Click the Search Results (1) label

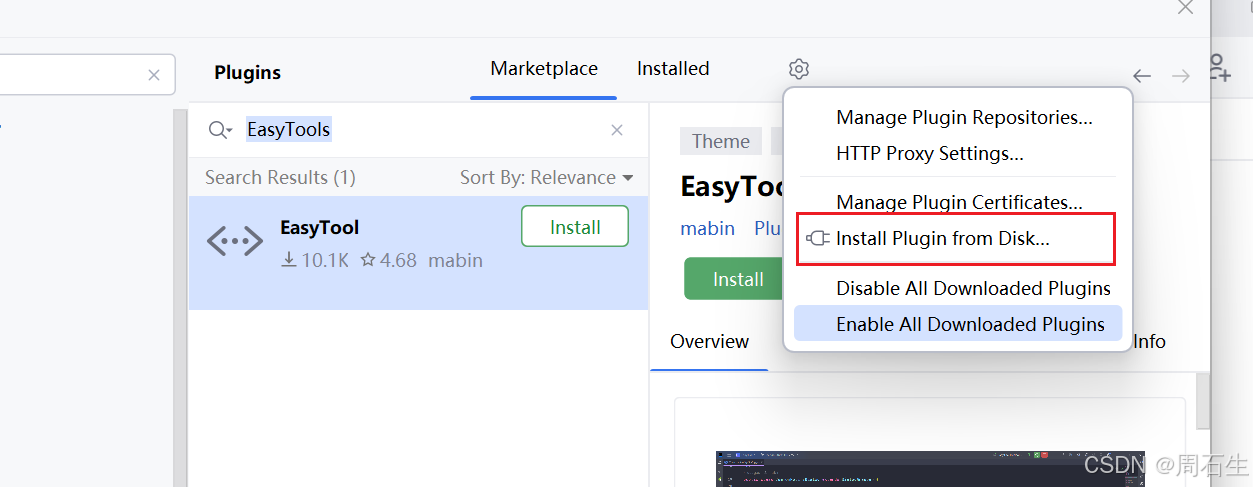[x=280, y=178]
